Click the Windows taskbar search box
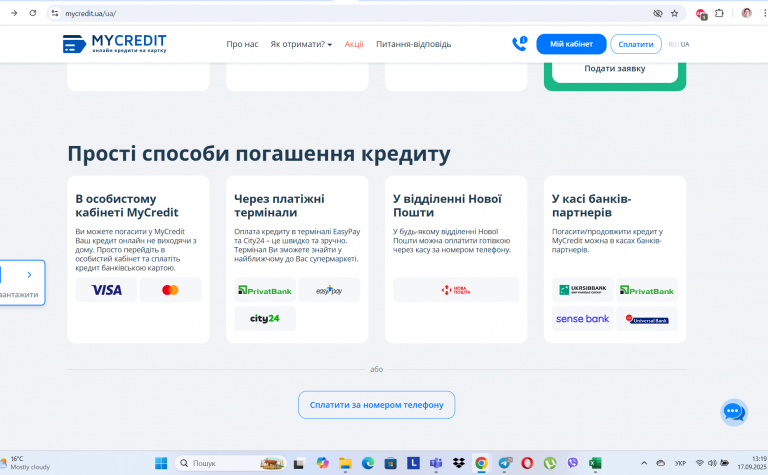Viewport: 768px width, 475px height. [230, 463]
